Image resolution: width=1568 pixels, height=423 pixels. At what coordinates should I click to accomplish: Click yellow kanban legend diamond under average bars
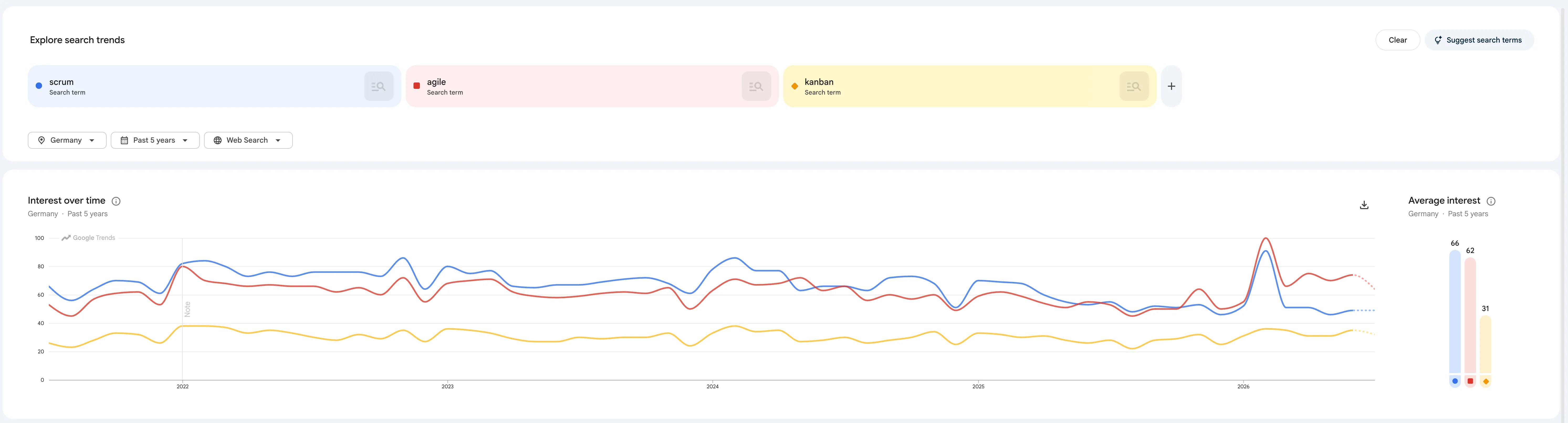1485,381
